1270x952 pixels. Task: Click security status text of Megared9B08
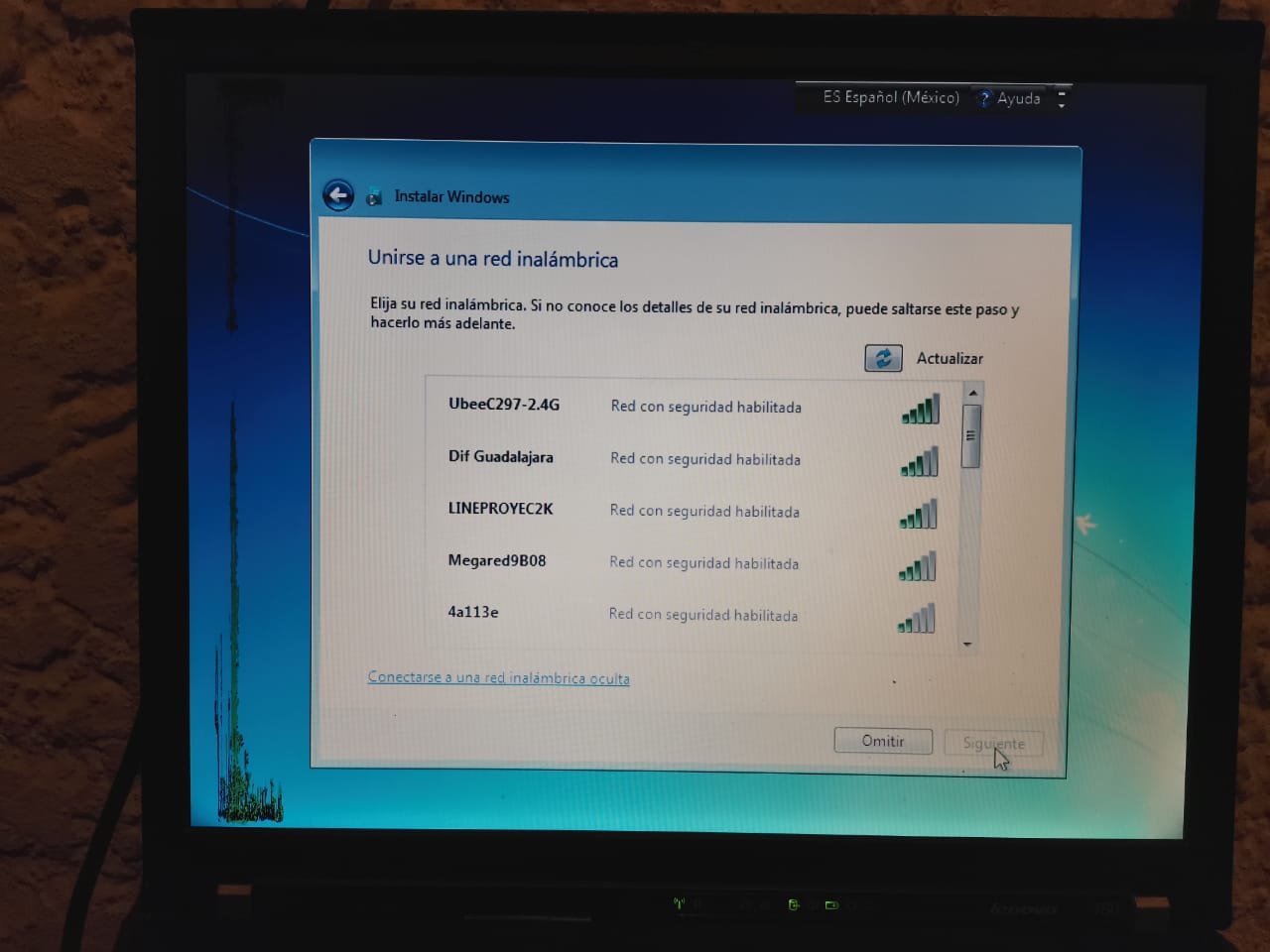703,562
